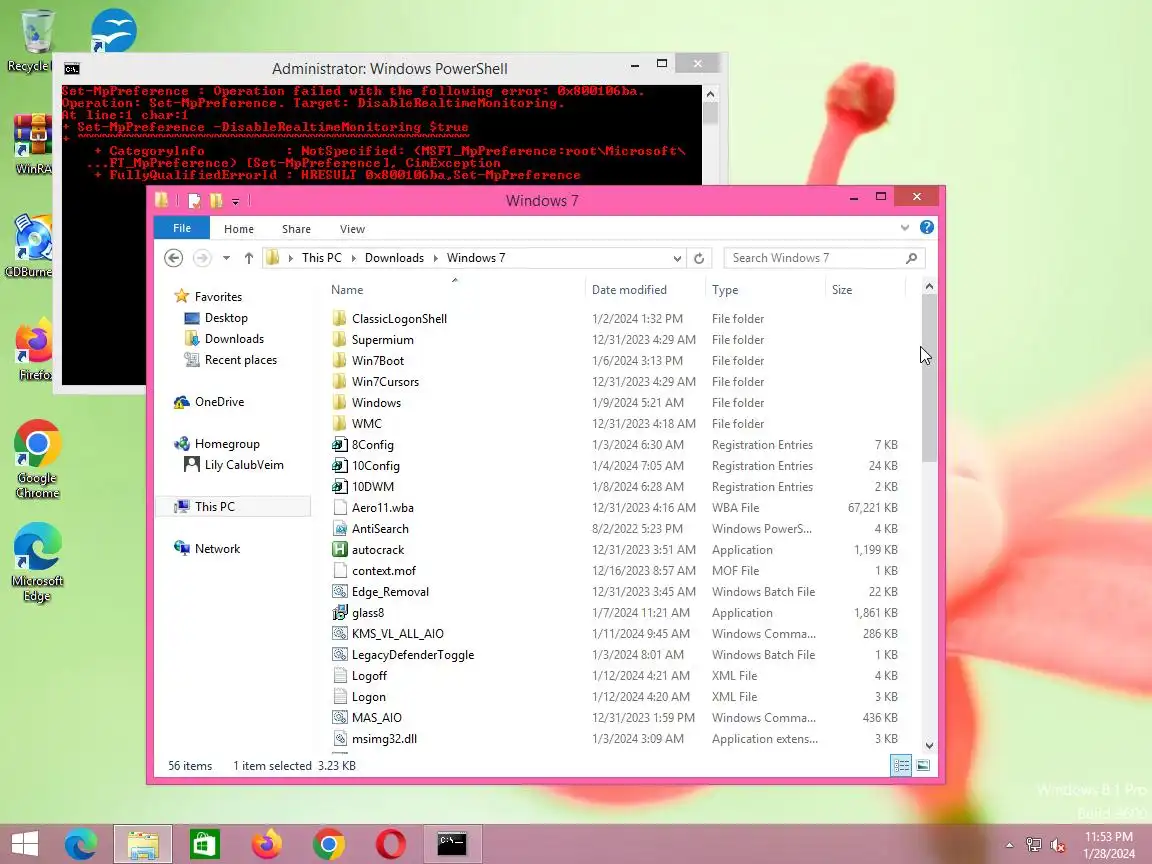Image resolution: width=1152 pixels, height=864 pixels.
Task: Select LegacyDefenderToggle batch file
Action: 413,655
